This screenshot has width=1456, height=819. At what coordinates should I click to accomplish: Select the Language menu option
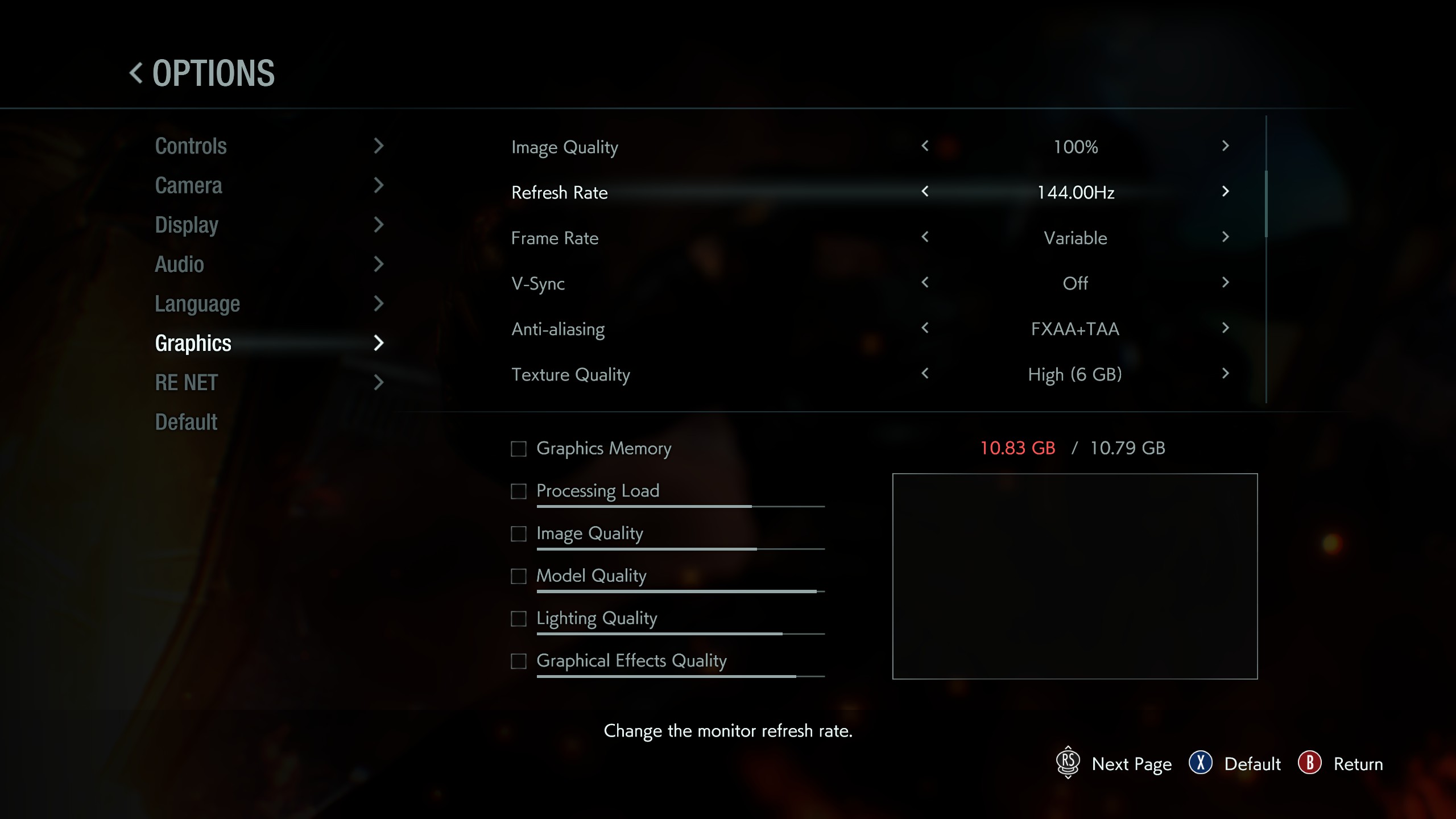196,303
